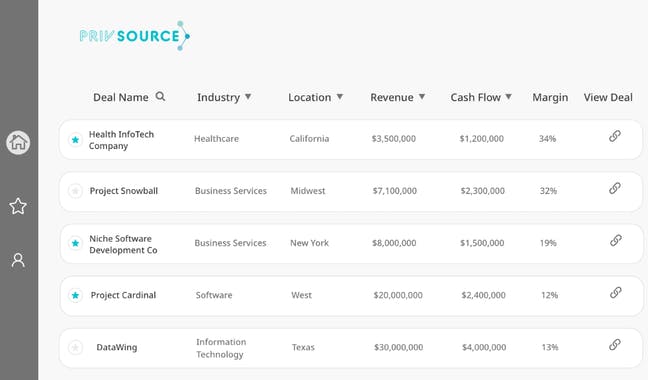
Task: Select the Project Cardinal deal name
Action: pos(123,295)
